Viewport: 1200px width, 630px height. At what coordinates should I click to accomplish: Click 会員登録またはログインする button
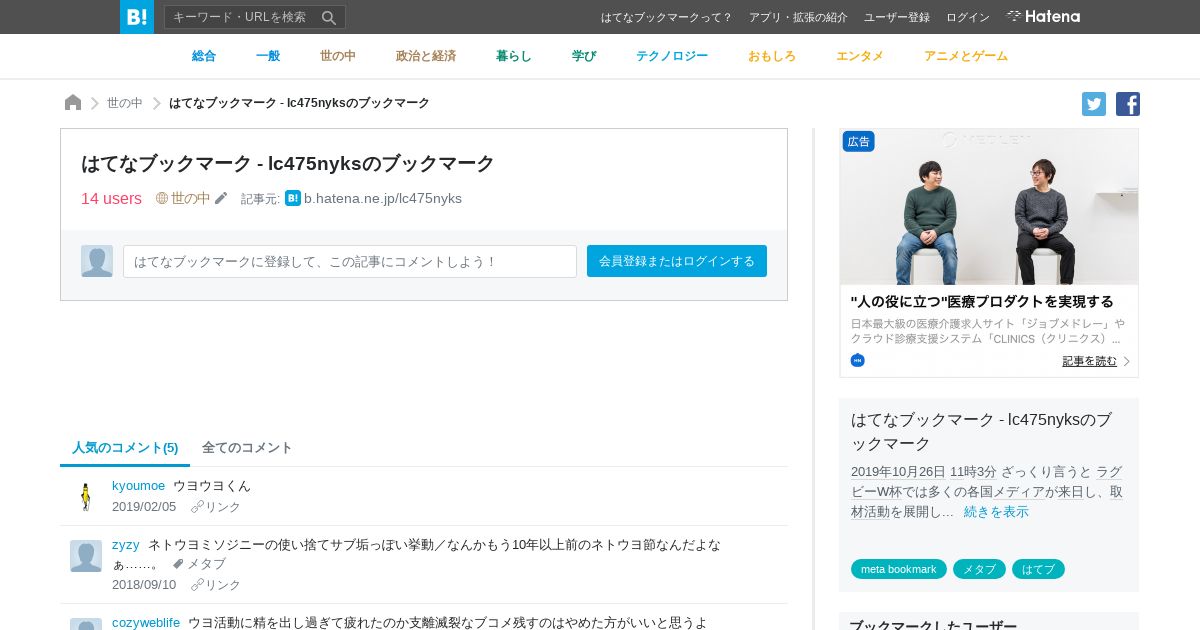(677, 261)
